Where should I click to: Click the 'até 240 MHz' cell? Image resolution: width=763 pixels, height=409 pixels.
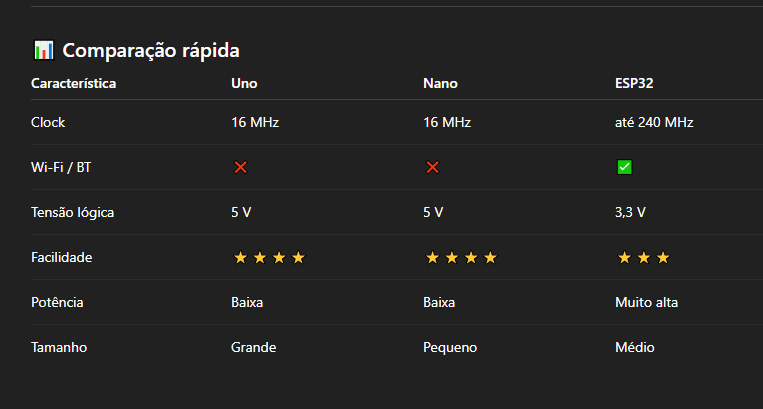click(654, 123)
